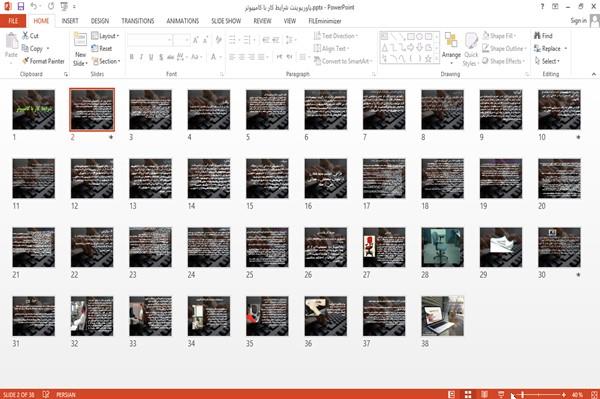Open the Layout dropdown

(x=105, y=36)
